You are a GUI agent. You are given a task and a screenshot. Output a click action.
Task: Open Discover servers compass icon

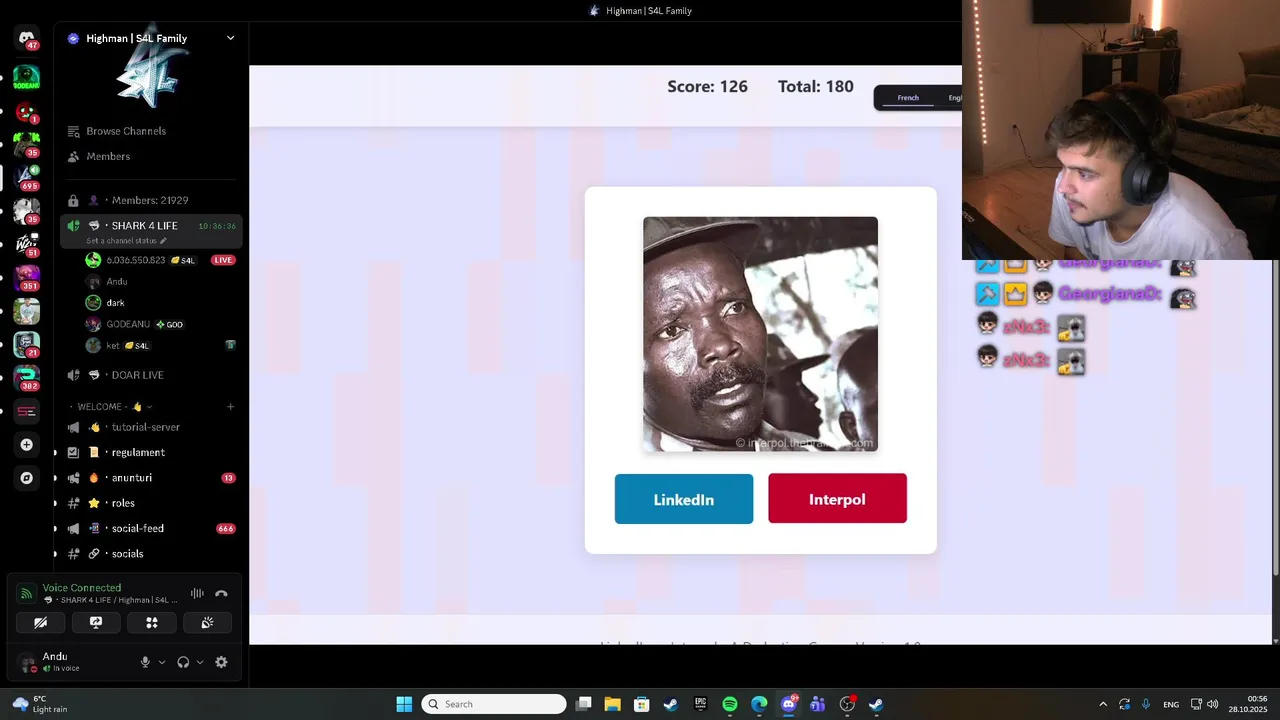(x=27, y=478)
